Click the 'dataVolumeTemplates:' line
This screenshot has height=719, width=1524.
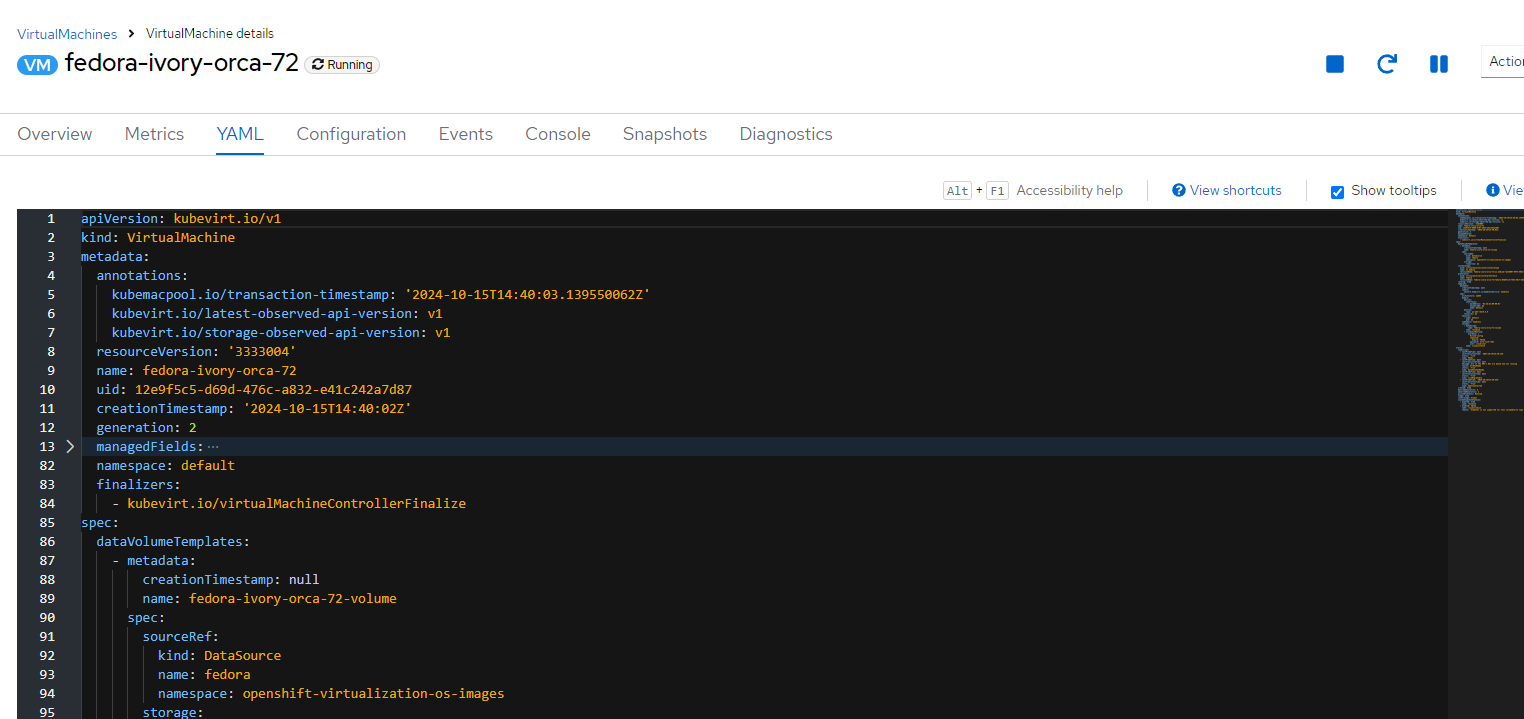pyautogui.click(x=173, y=542)
